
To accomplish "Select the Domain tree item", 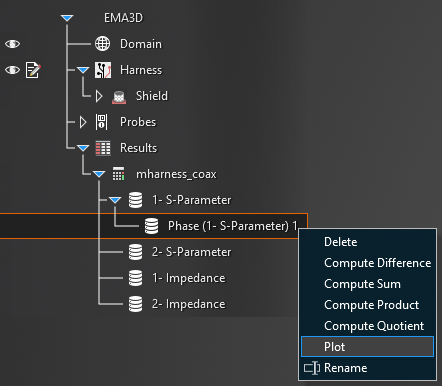I will (141, 44).
